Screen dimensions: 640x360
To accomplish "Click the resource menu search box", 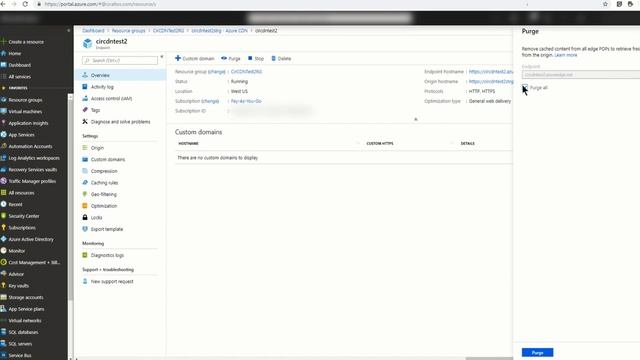I will 120,60.
